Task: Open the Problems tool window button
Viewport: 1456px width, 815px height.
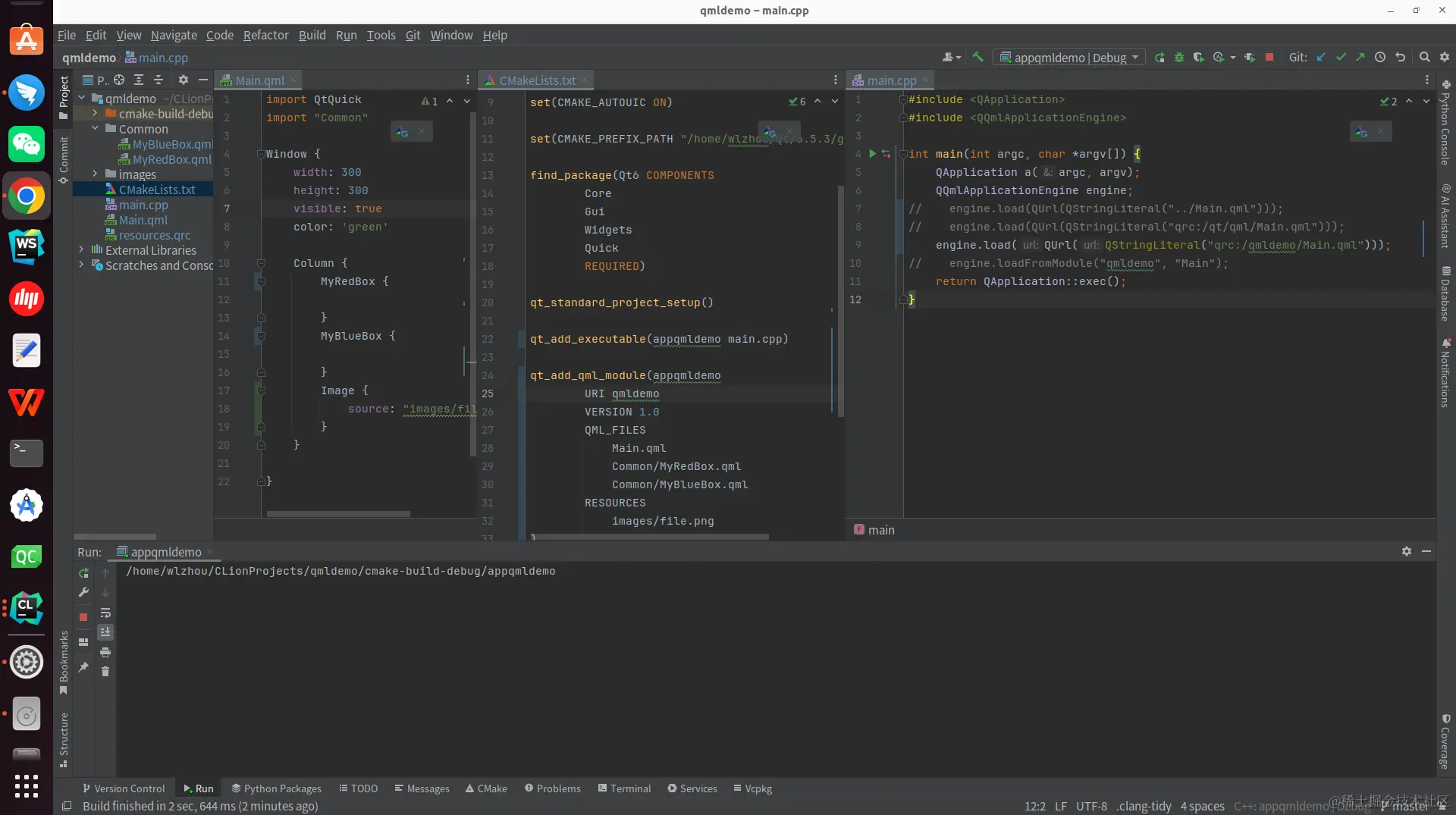Action: pos(552,788)
